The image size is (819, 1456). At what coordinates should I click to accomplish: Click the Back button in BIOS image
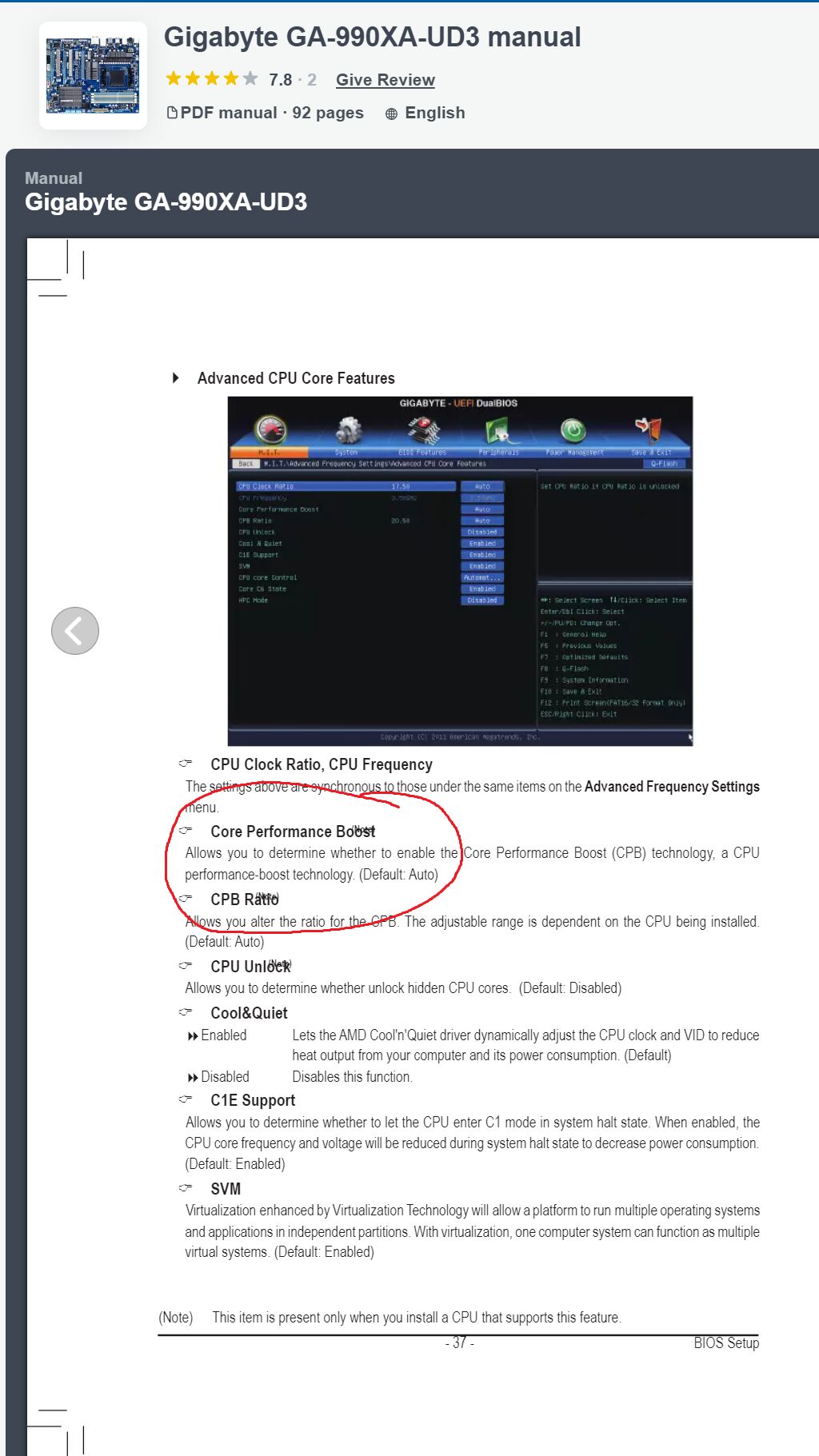pyautogui.click(x=246, y=464)
